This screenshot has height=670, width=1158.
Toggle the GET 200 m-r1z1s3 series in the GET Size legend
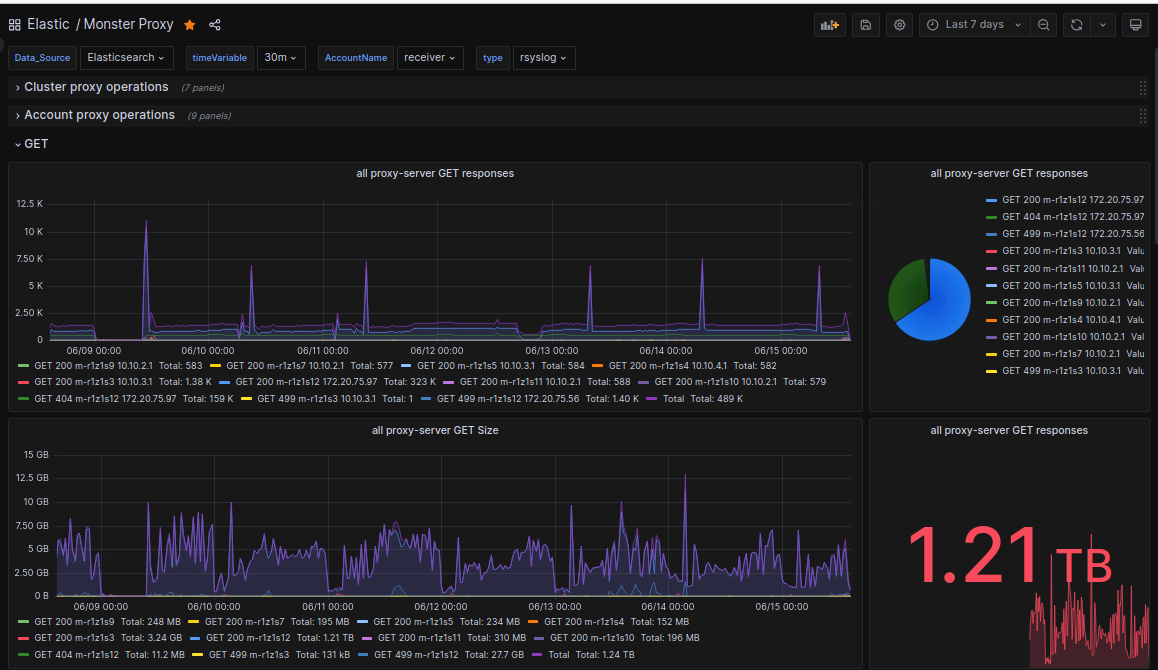(x=74, y=638)
